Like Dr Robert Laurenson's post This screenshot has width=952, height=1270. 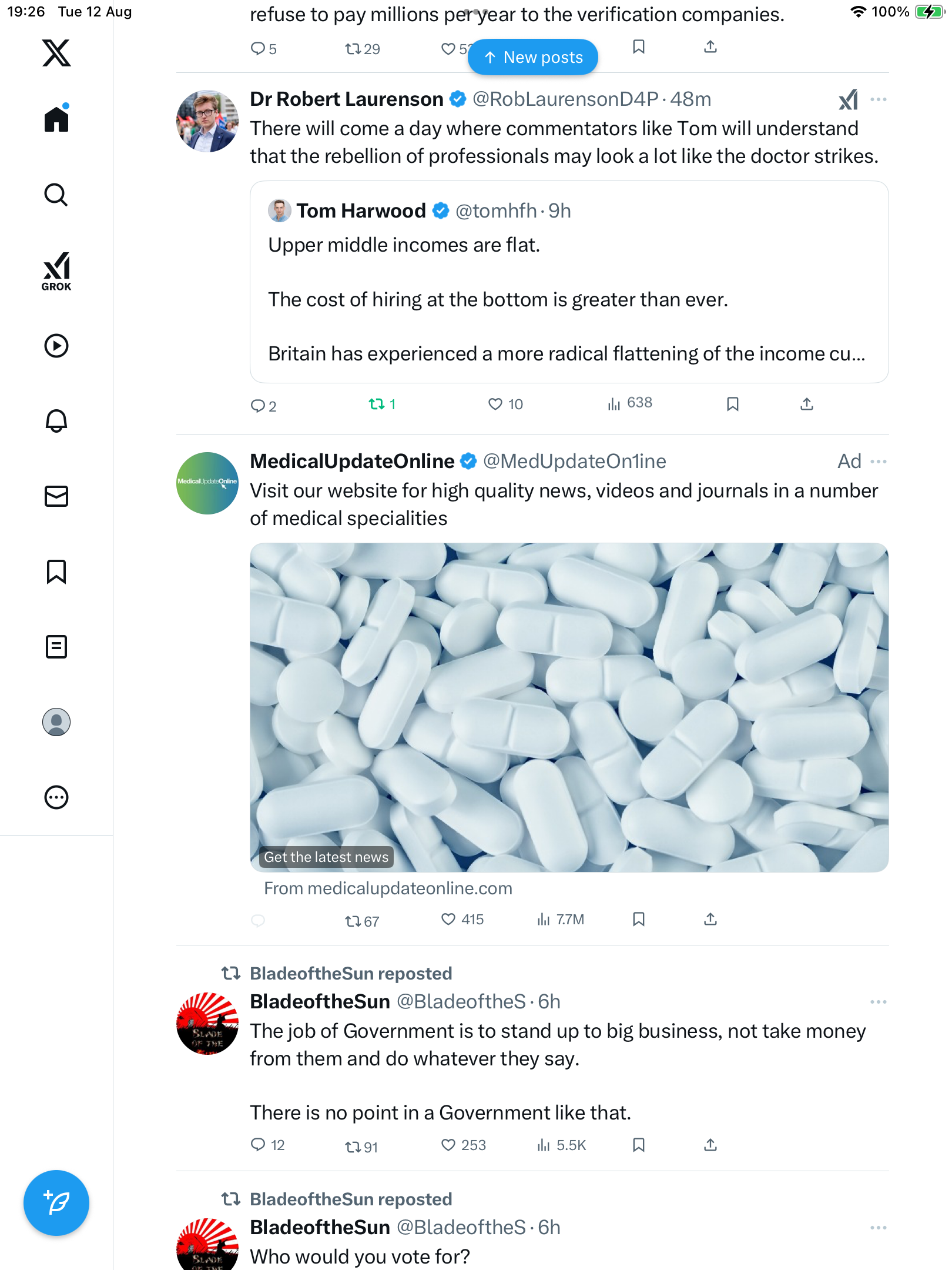(495, 405)
